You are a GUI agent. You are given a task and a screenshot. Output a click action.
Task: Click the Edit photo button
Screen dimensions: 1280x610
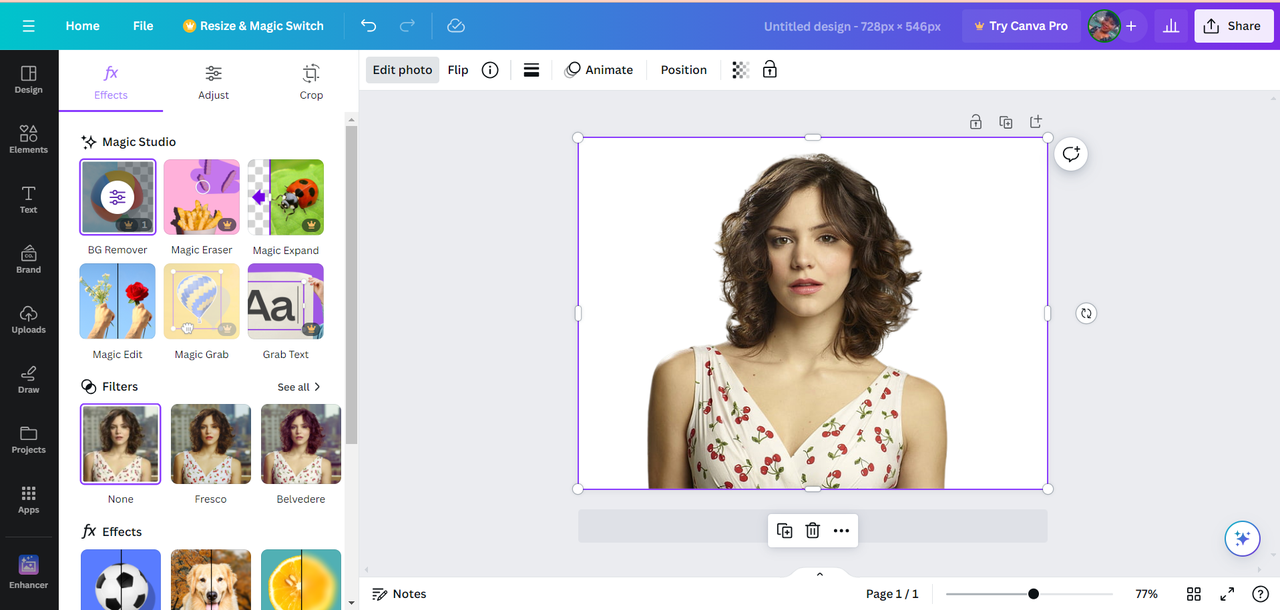(402, 70)
